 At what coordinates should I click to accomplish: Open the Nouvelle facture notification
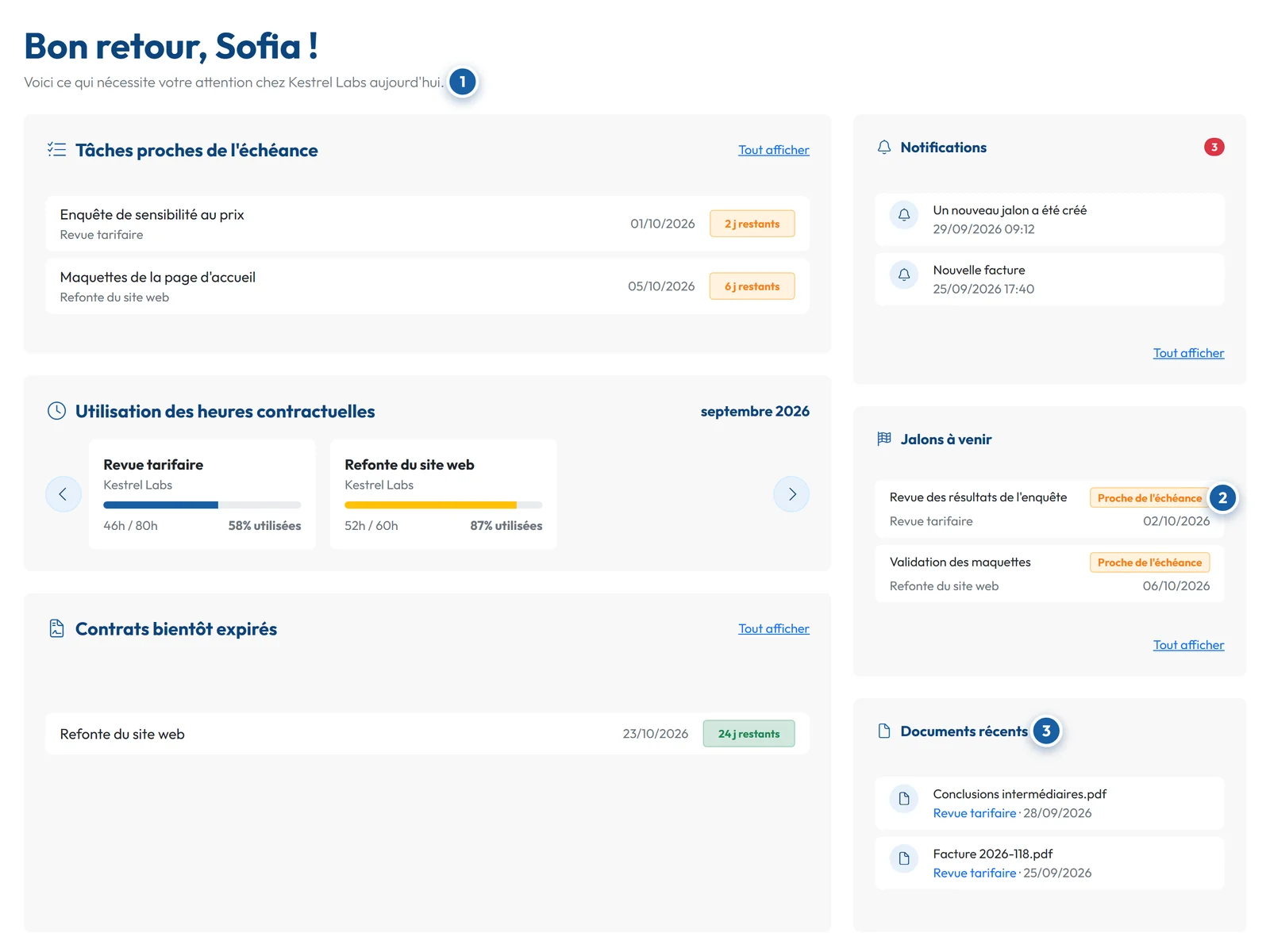(x=1049, y=279)
